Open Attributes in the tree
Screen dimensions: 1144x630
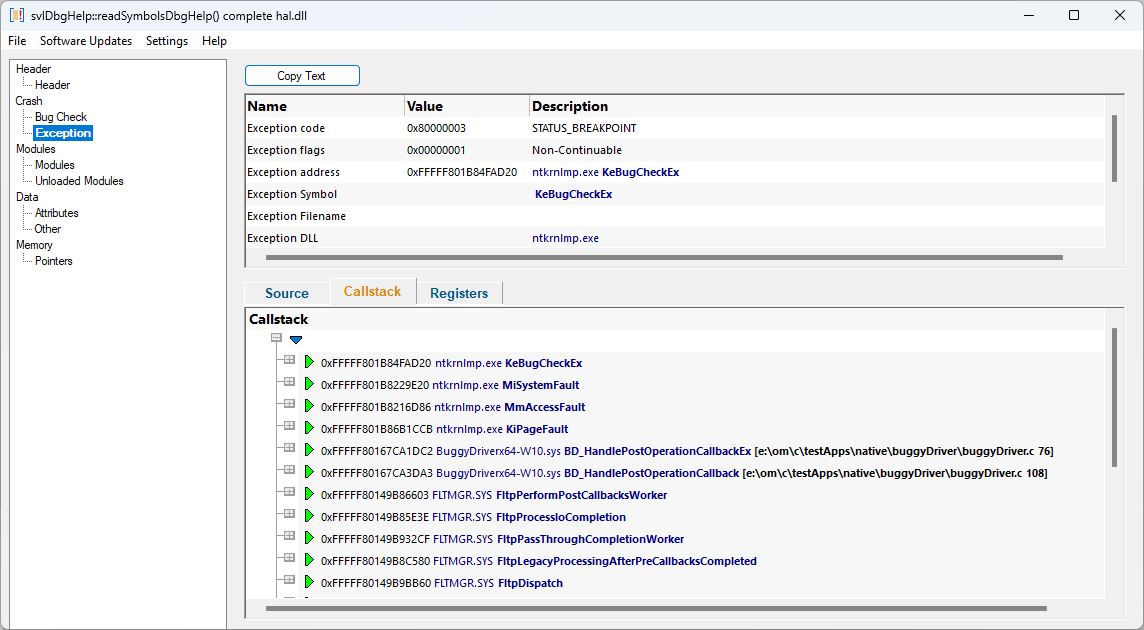coord(57,213)
